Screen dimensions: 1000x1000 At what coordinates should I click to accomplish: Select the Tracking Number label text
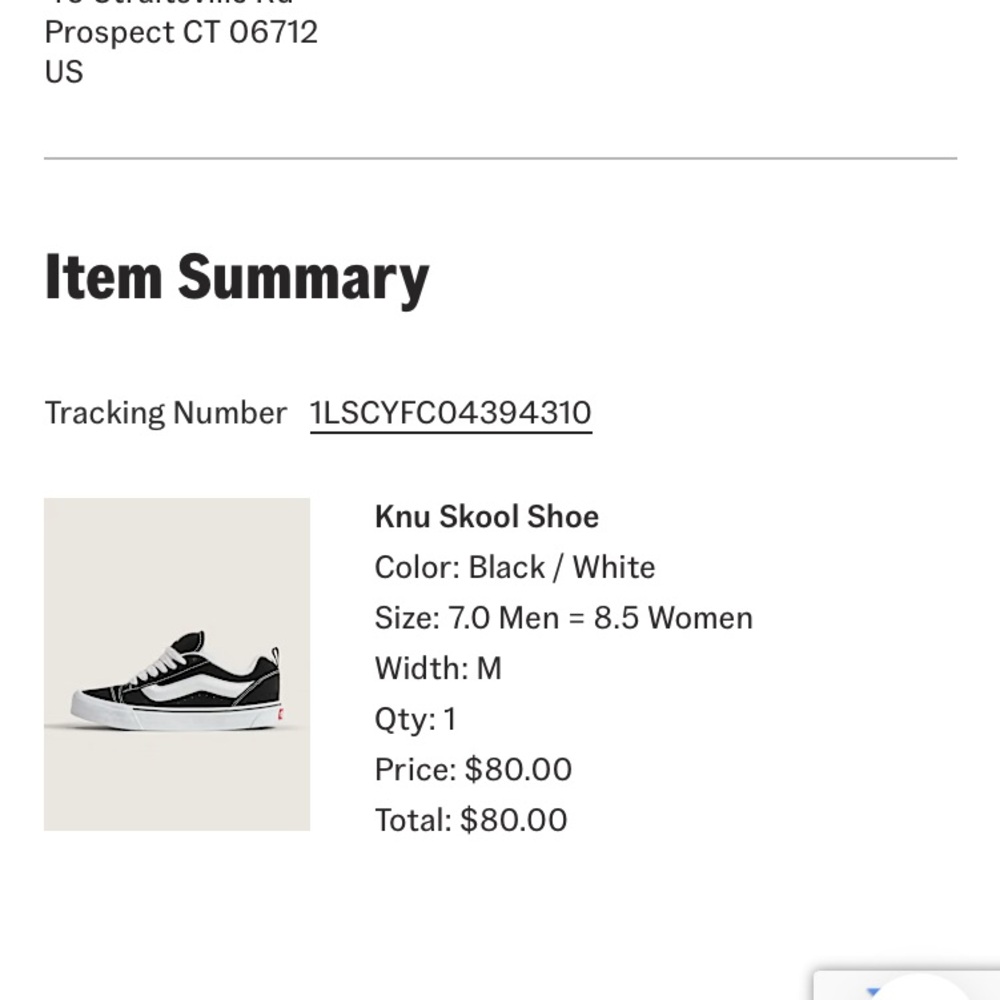(x=165, y=413)
